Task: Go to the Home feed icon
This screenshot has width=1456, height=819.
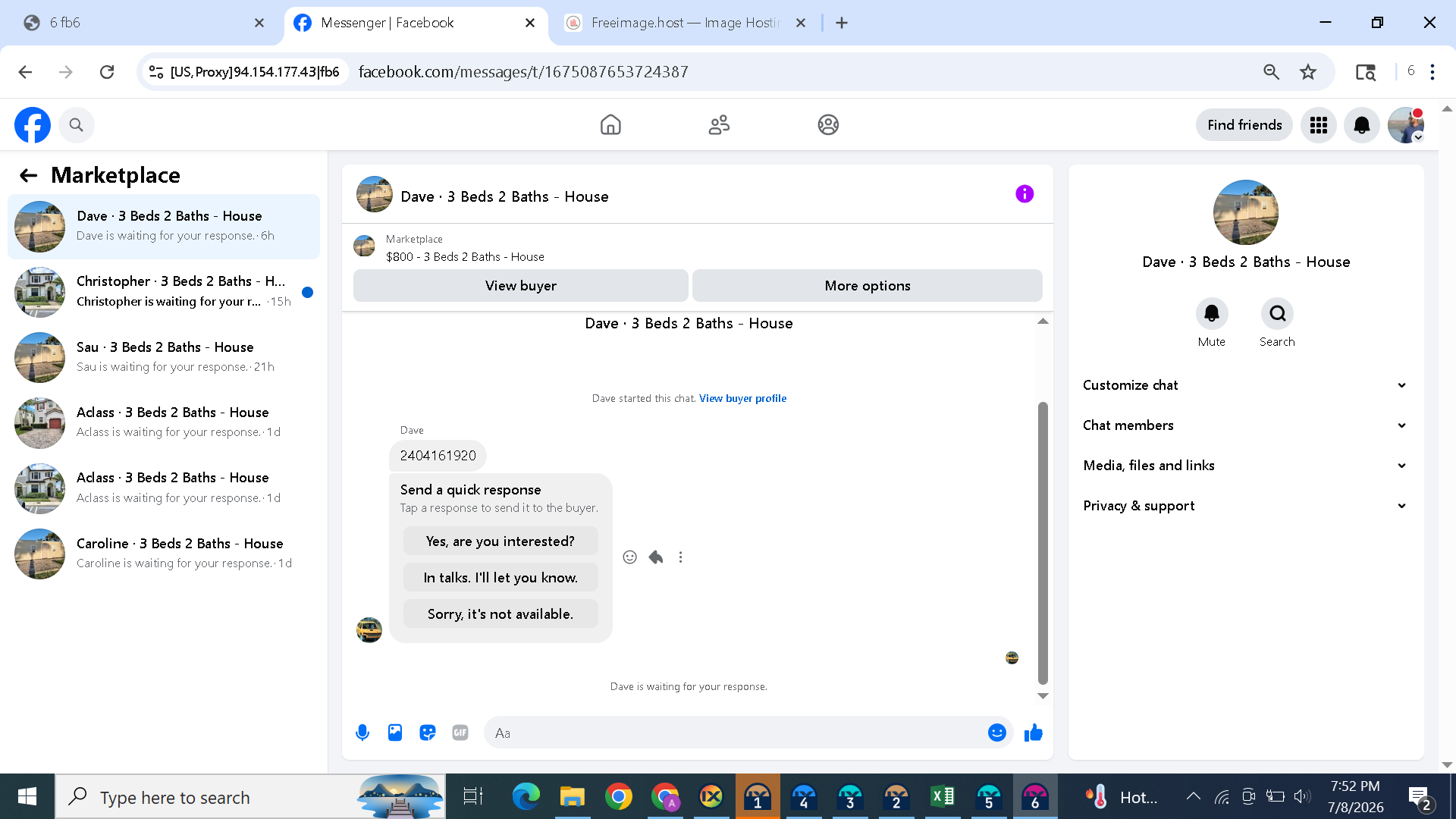Action: click(x=610, y=124)
